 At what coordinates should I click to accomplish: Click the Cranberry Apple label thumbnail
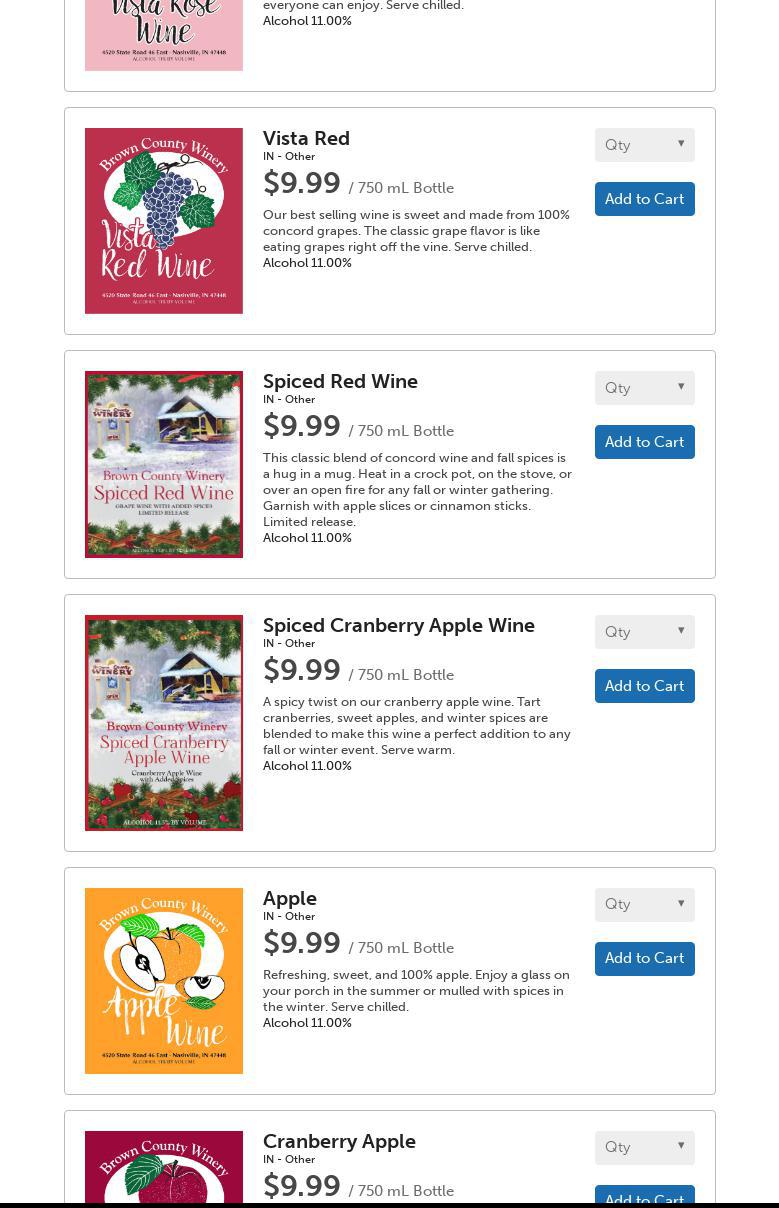click(x=164, y=1166)
